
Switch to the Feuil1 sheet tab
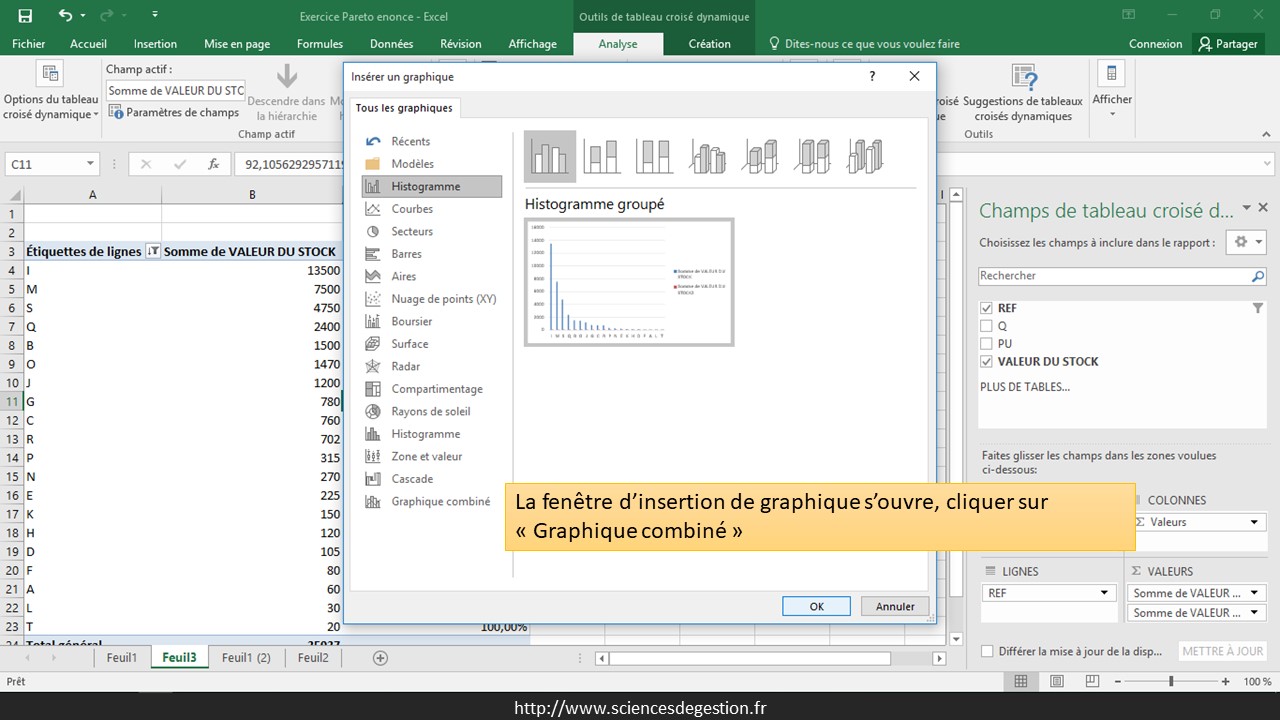[121, 657]
